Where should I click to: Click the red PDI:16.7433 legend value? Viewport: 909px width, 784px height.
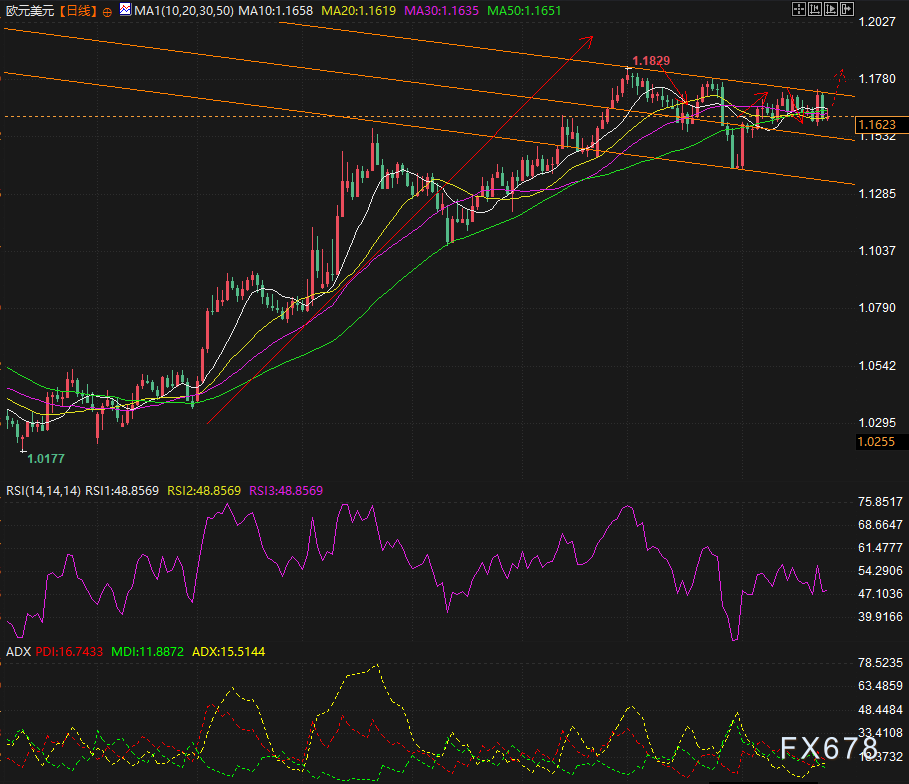pyautogui.click(x=70, y=651)
